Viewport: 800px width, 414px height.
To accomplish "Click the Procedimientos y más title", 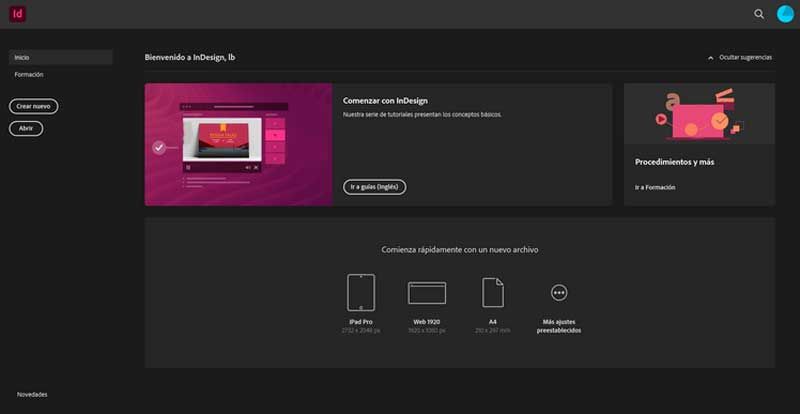I will [x=674, y=162].
